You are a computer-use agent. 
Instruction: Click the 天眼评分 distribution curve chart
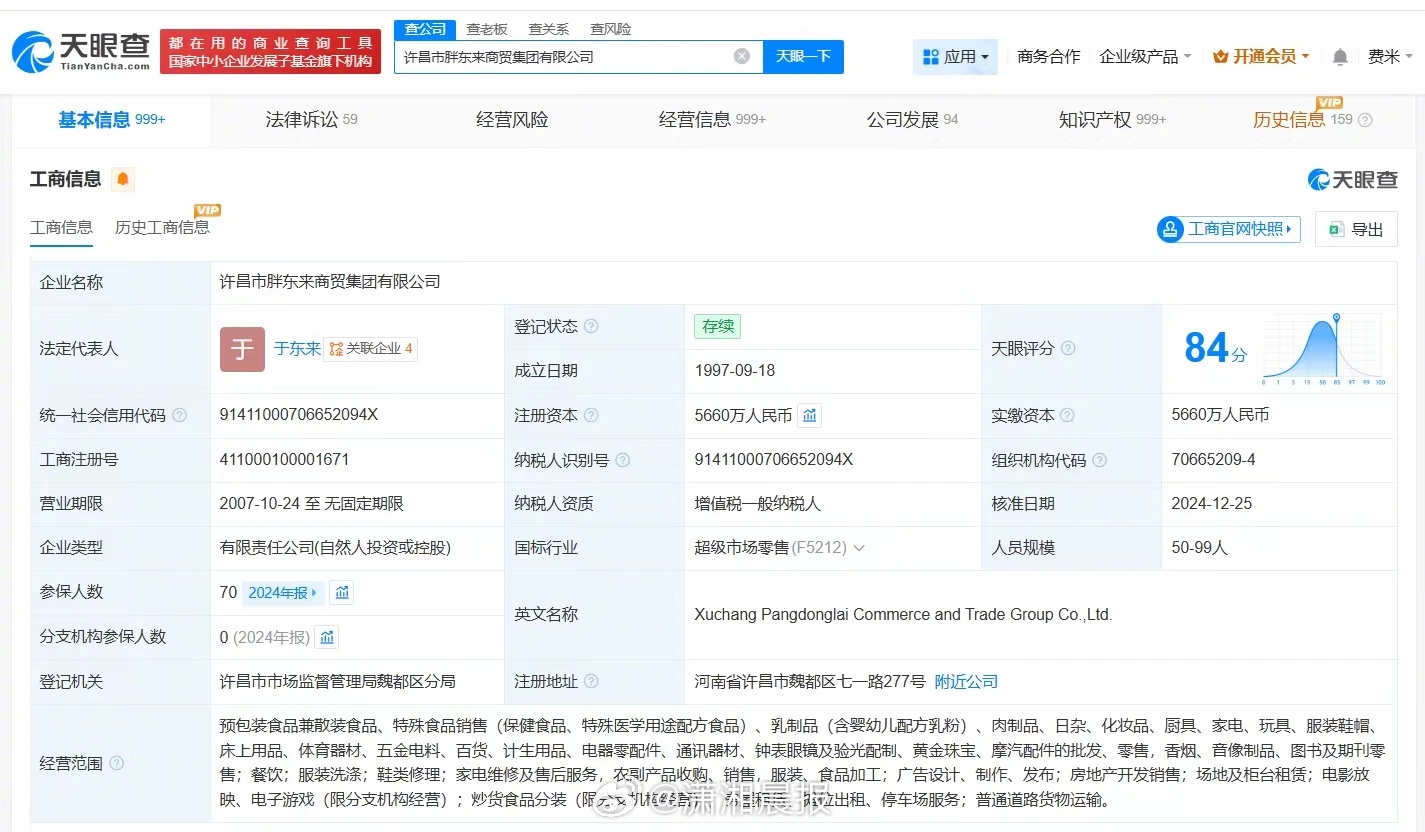coord(1322,349)
